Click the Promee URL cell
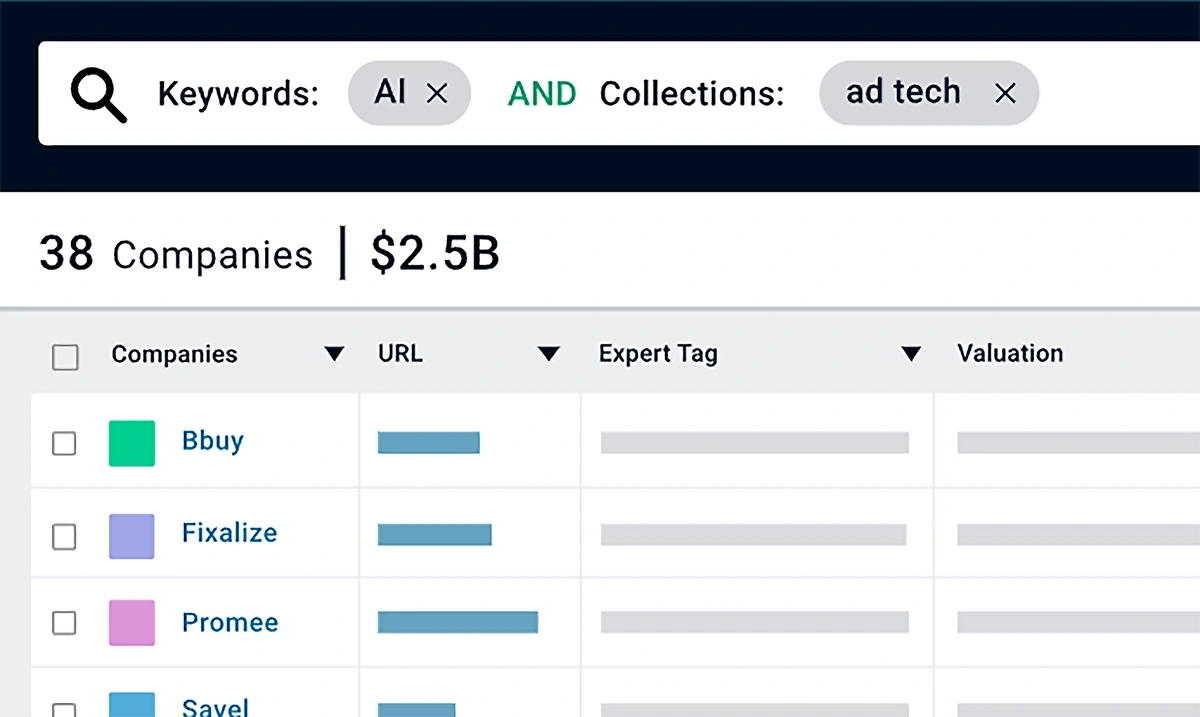Image resolution: width=1200 pixels, height=717 pixels. pyautogui.click(x=470, y=622)
